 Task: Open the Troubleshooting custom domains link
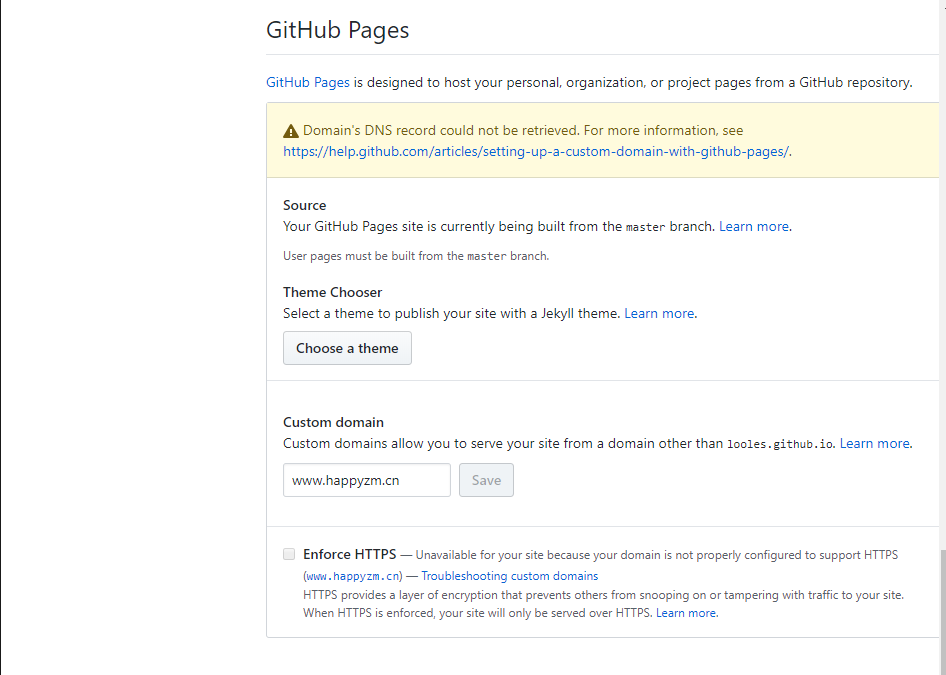(510, 576)
